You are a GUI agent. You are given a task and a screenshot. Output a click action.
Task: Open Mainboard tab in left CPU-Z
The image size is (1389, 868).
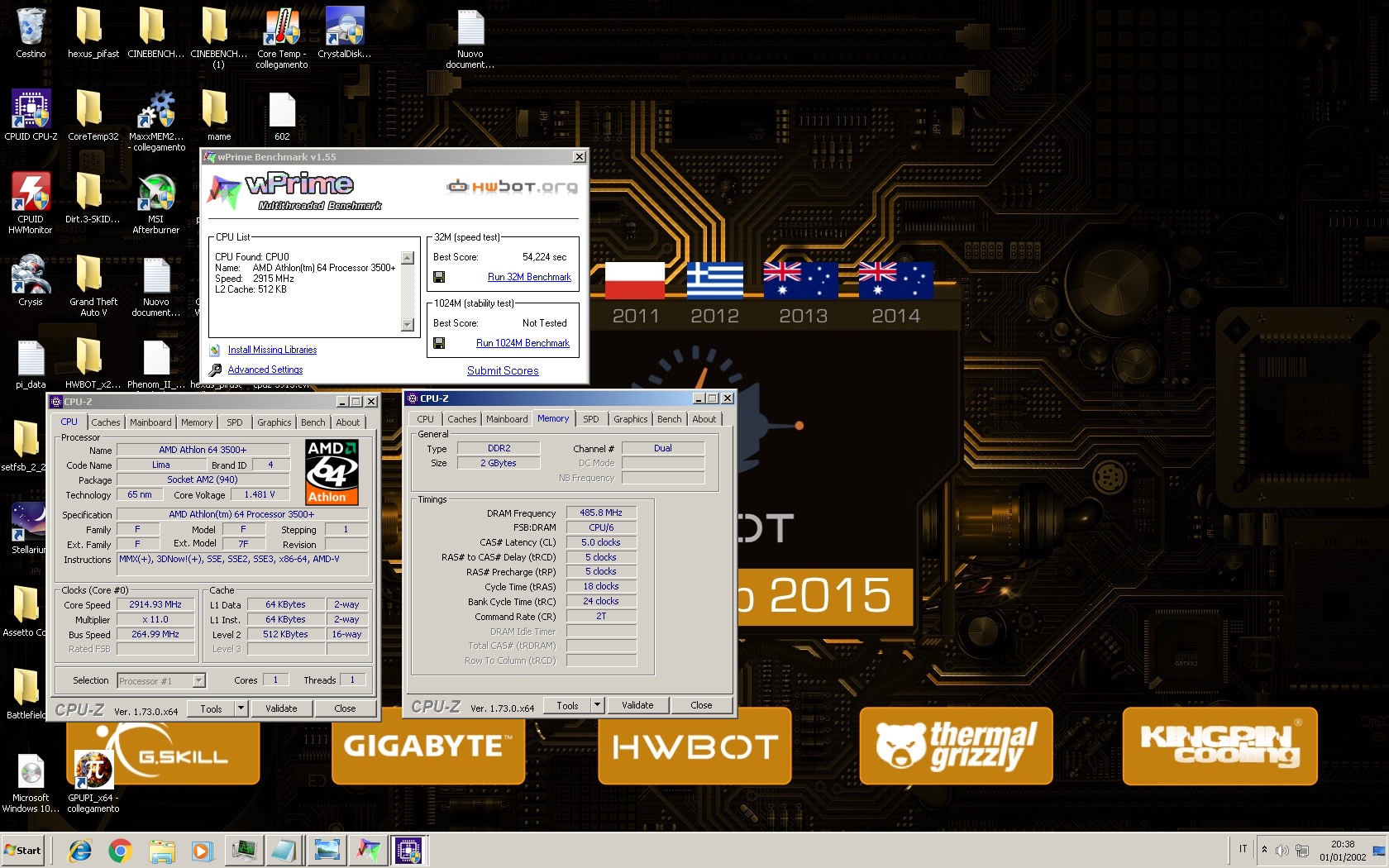tap(150, 422)
